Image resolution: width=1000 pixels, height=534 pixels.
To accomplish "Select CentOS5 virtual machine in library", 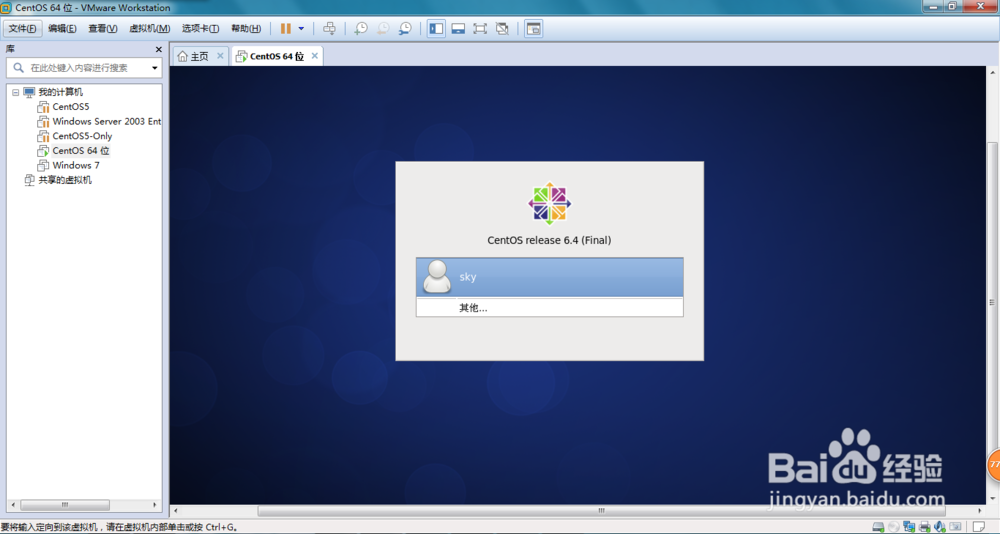I will pyautogui.click(x=71, y=107).
